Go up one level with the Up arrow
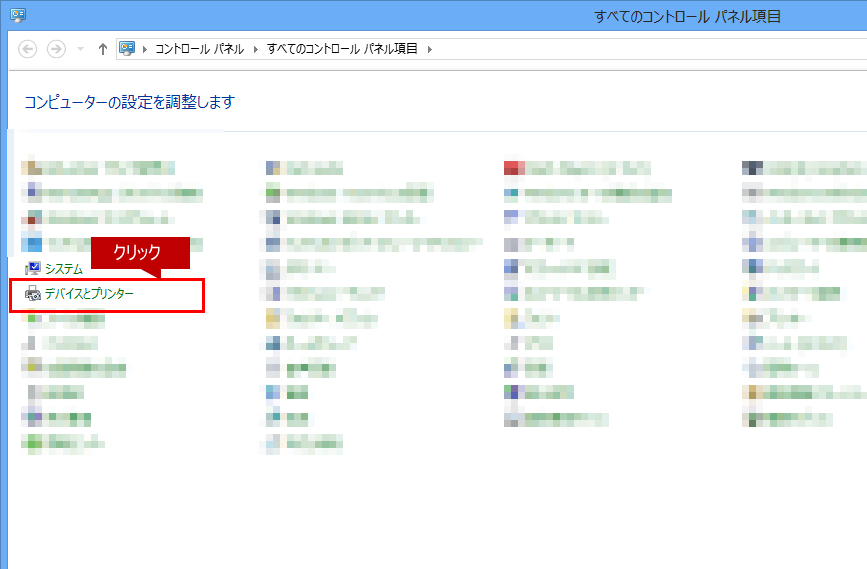867x569 pixels. [x=102, y=49]
